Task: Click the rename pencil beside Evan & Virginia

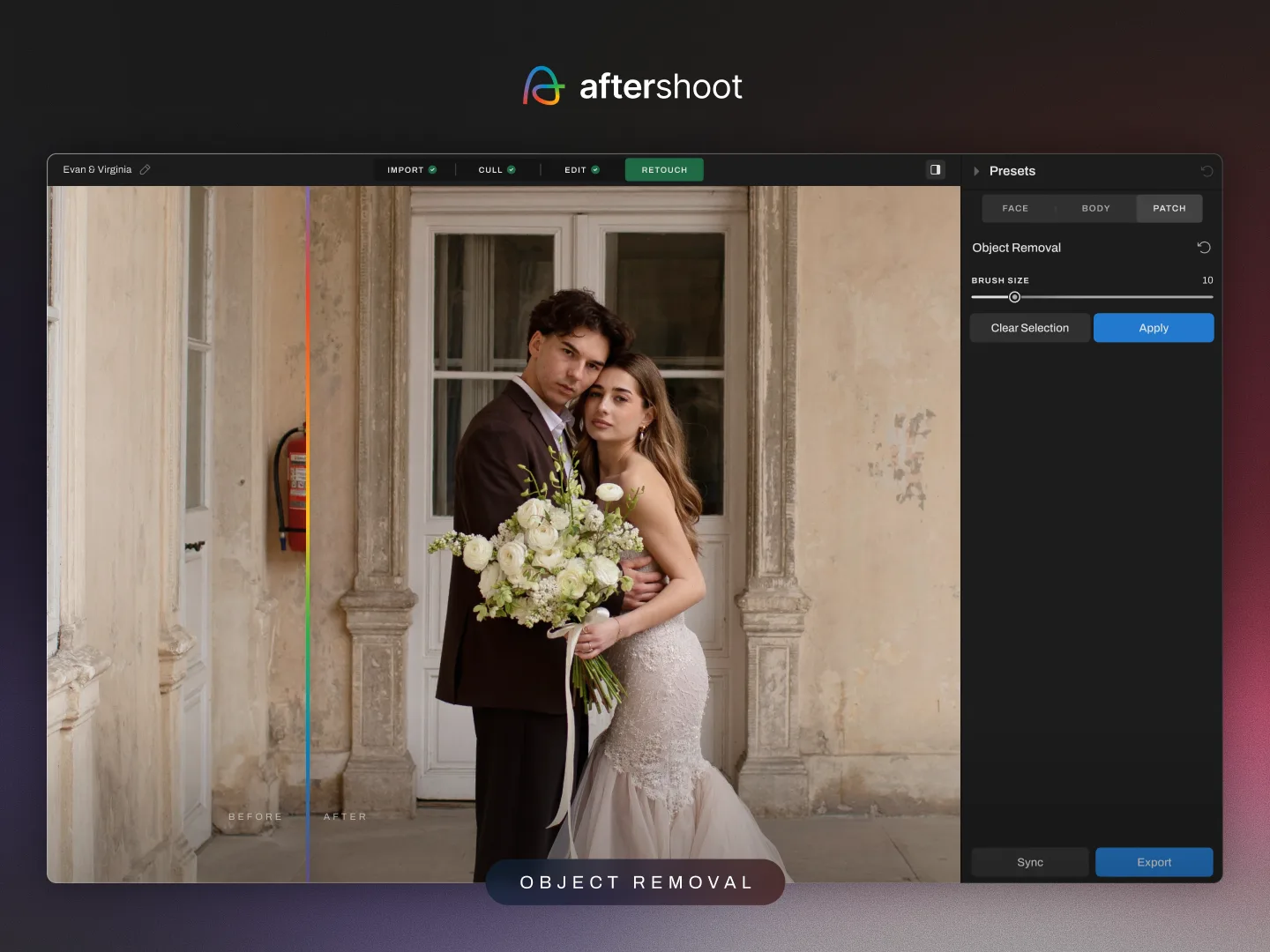Action: click(146, 169)
